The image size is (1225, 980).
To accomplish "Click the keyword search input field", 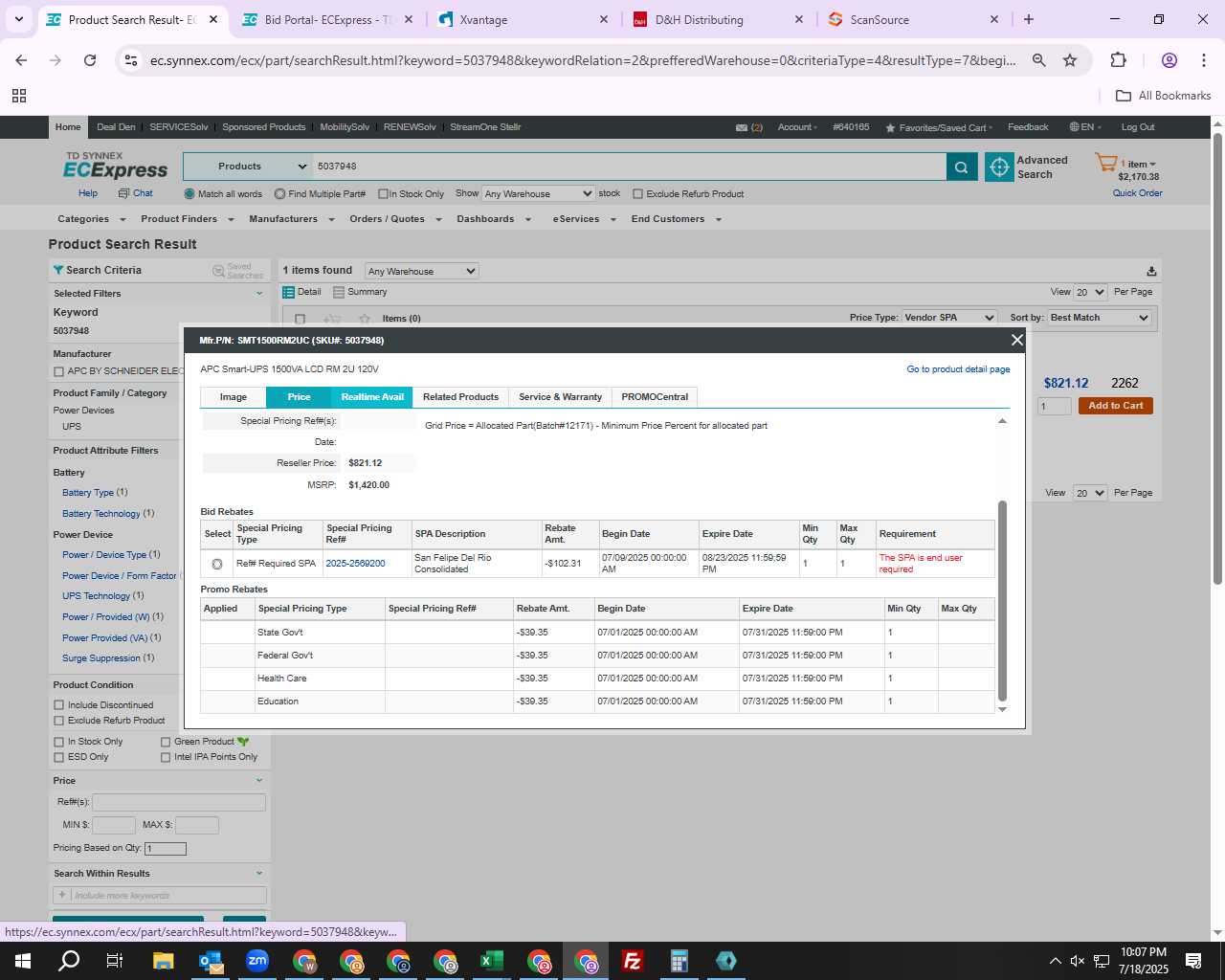I will point(629,167).
